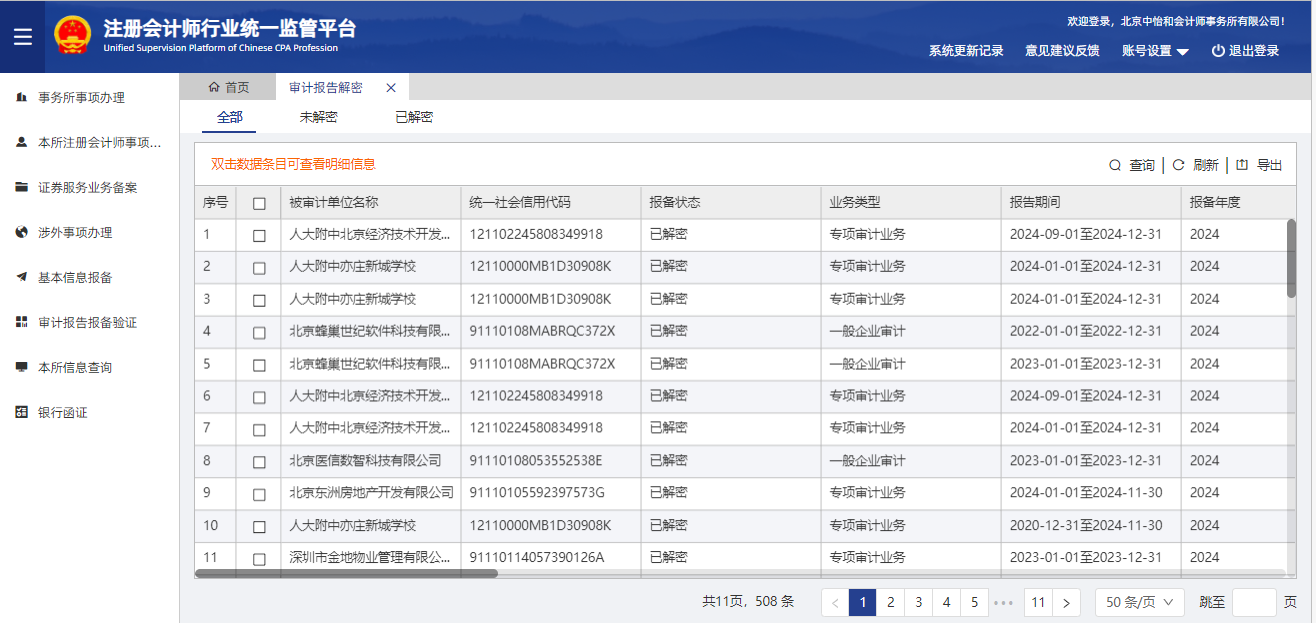Go to next page with right chevron
This screenshot has width=1316, height=623.
click(x=1067, y=602)
